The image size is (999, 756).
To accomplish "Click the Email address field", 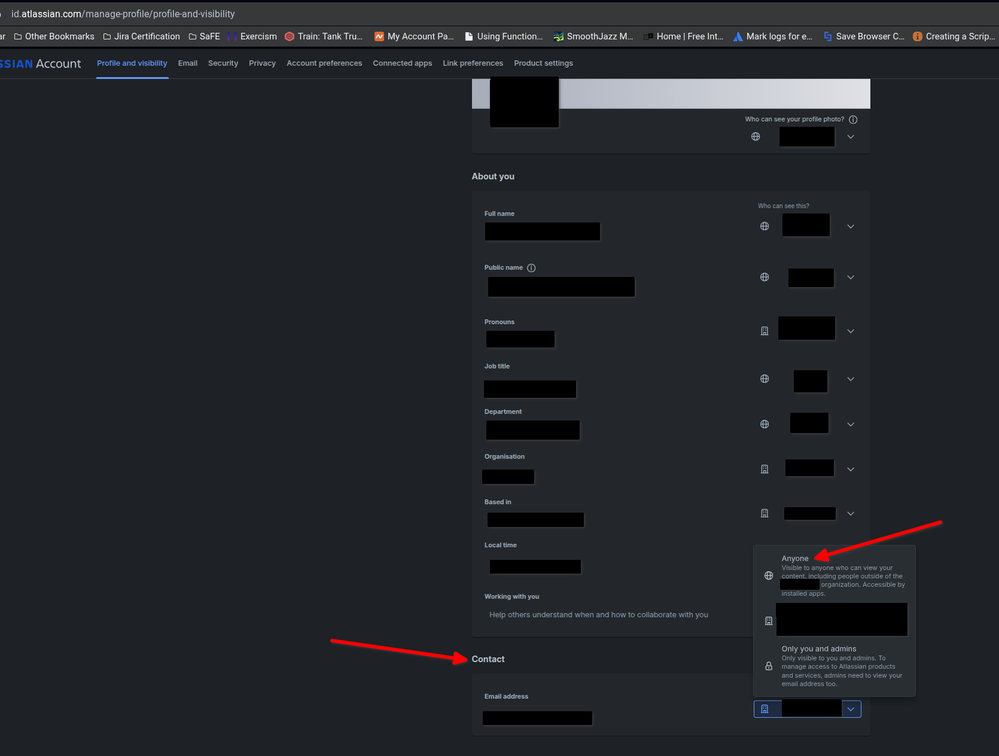I will (x=537, y=718).
